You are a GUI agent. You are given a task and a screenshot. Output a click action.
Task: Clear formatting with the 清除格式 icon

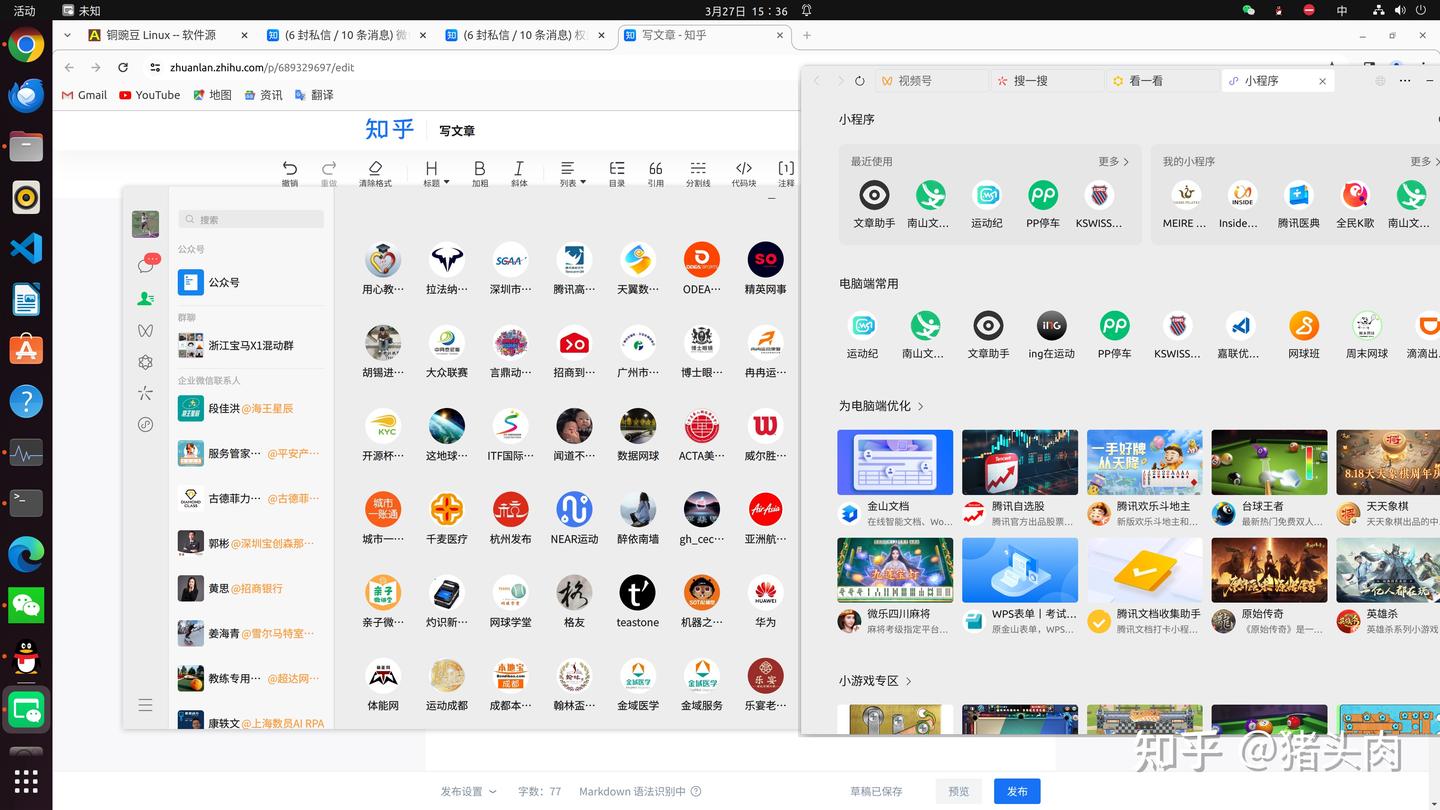pos(375,169)
